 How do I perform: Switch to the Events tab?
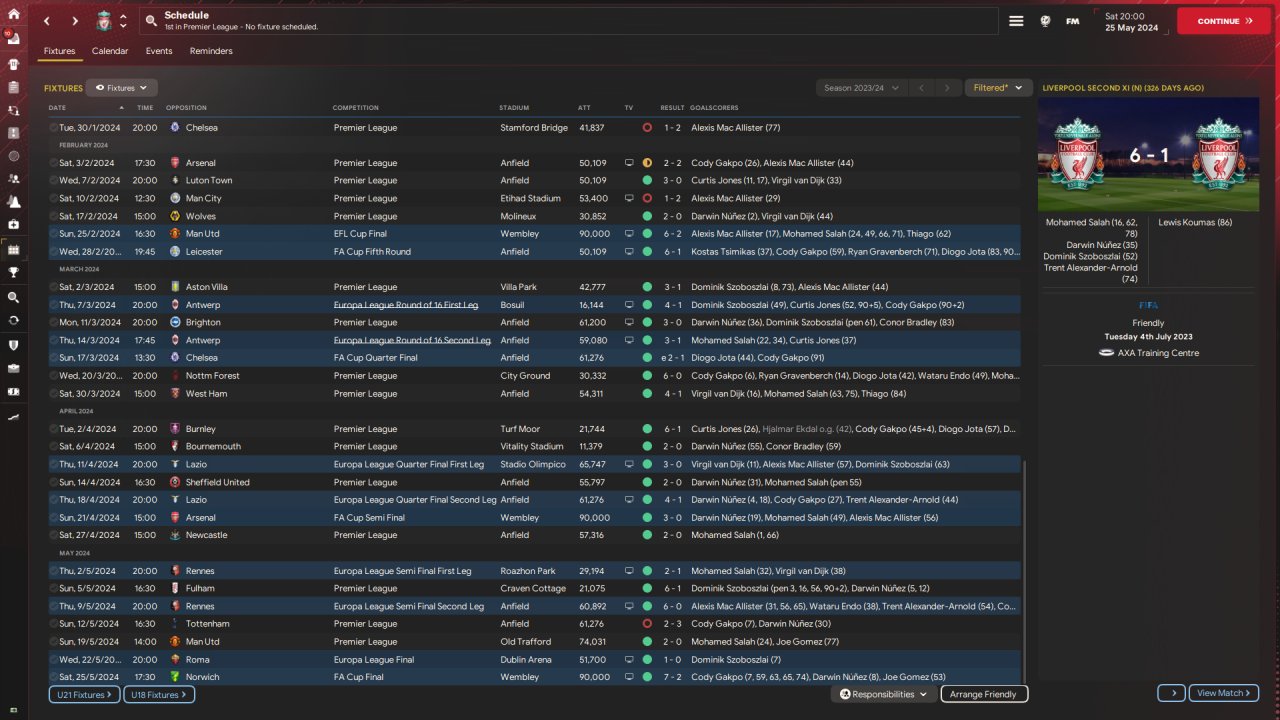pos(159,51)
